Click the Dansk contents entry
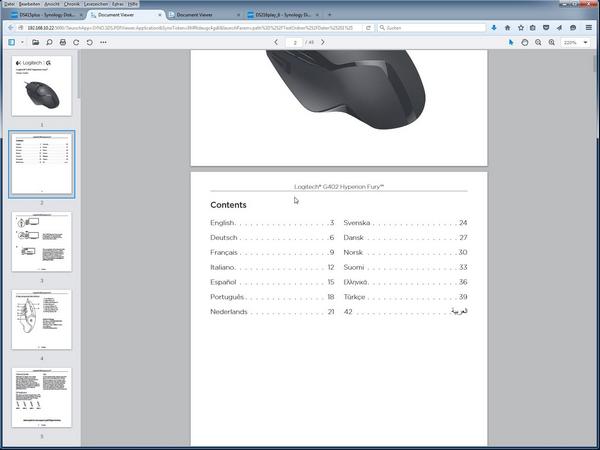The width and height of the screenshot is (600, 450). click(x=405, y=238)
